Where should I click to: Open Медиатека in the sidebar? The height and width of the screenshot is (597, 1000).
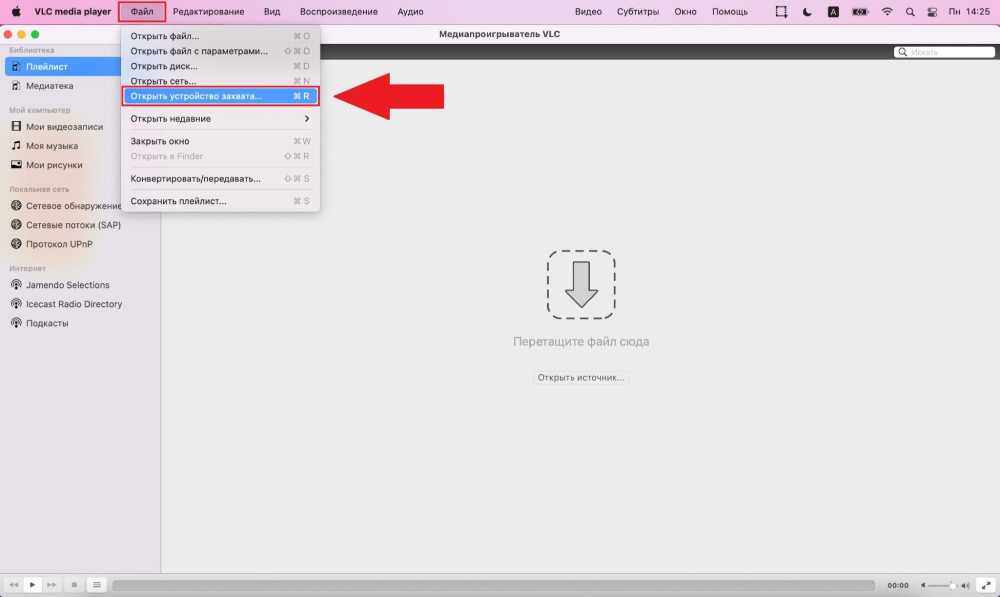click(x=49, y=86)
